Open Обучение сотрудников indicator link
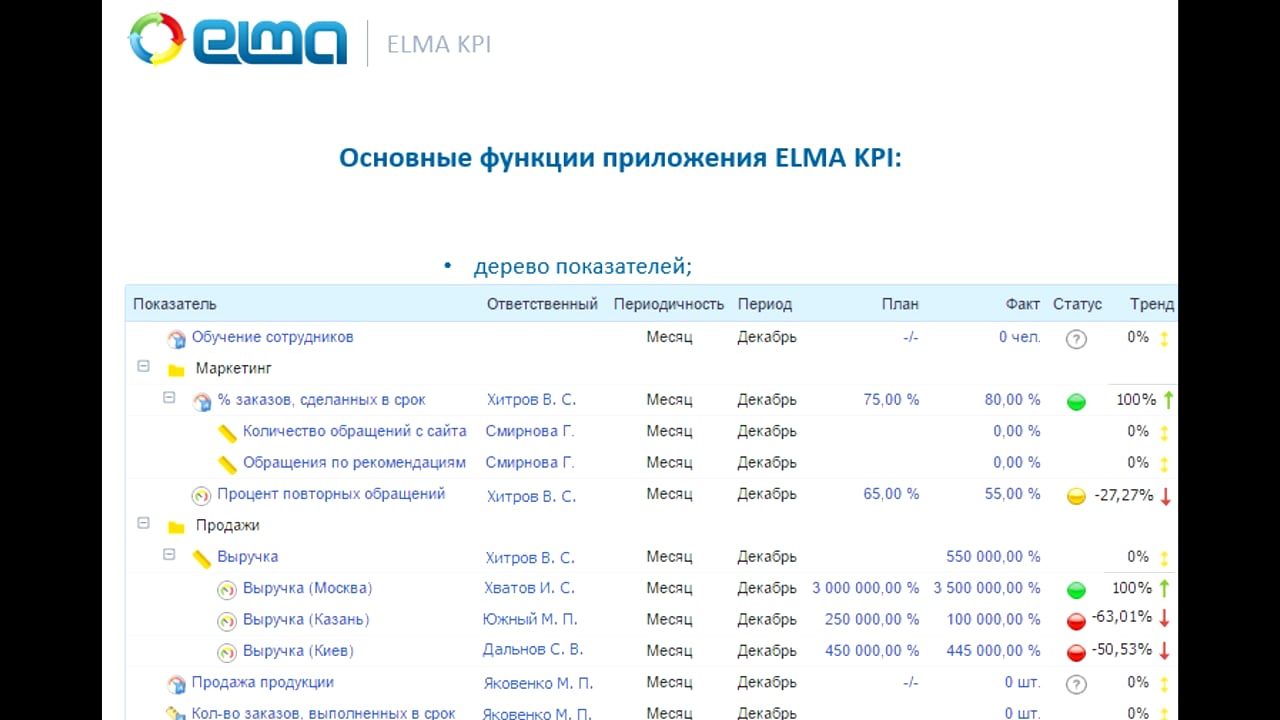The height and width of the screenshot is (720, 1280). (x=272, y=337)
